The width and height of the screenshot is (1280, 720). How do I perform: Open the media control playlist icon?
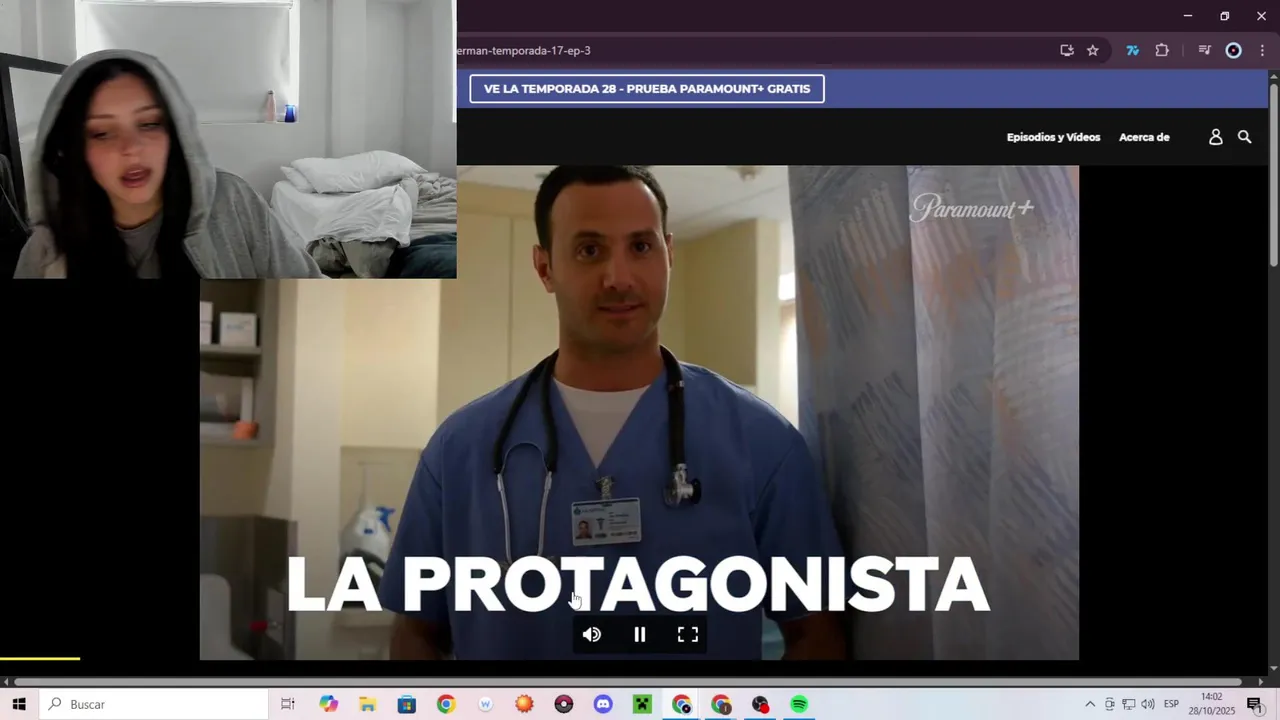coord(1205,50)
